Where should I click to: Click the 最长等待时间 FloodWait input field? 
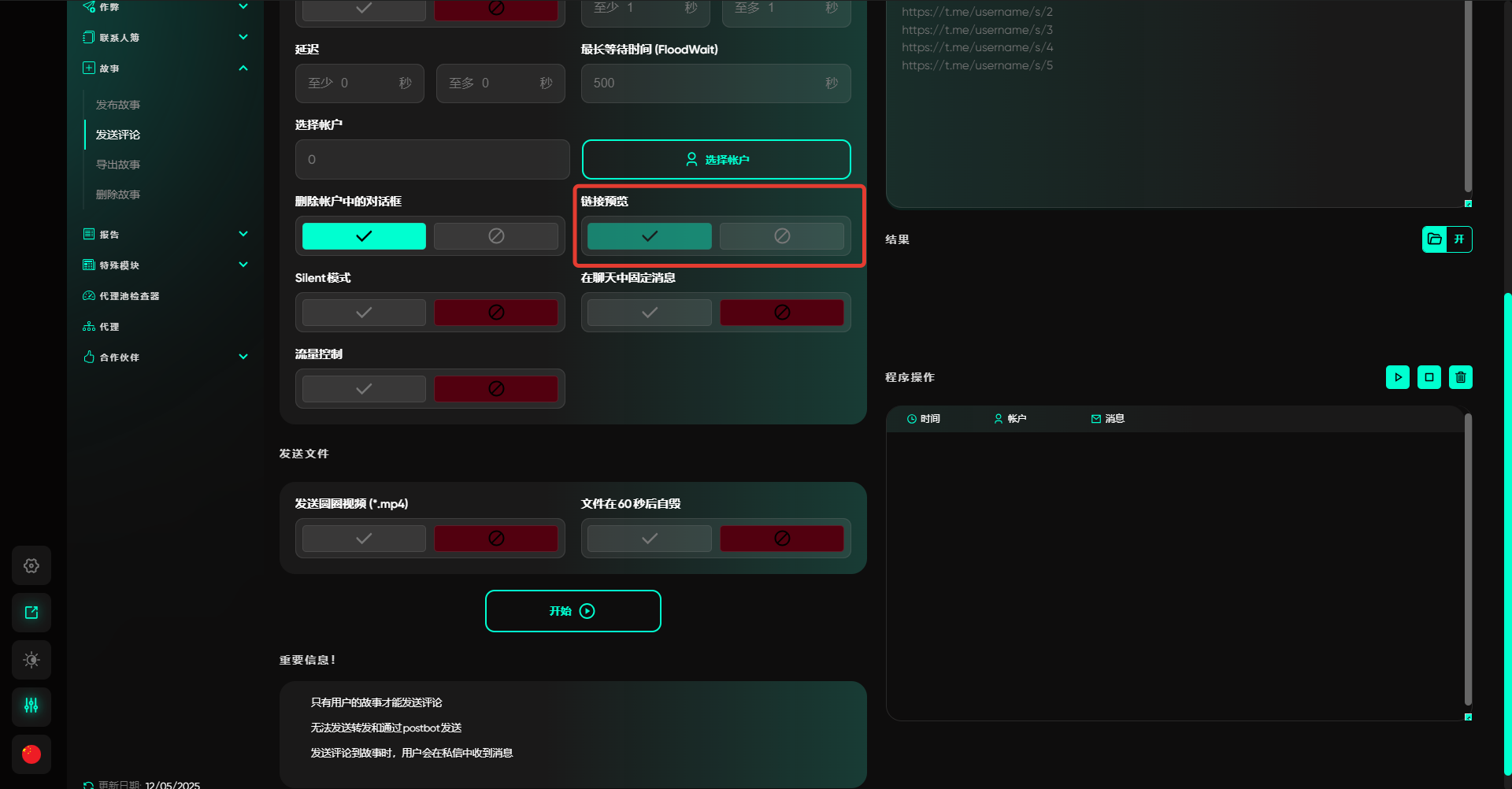click(705, 83)
